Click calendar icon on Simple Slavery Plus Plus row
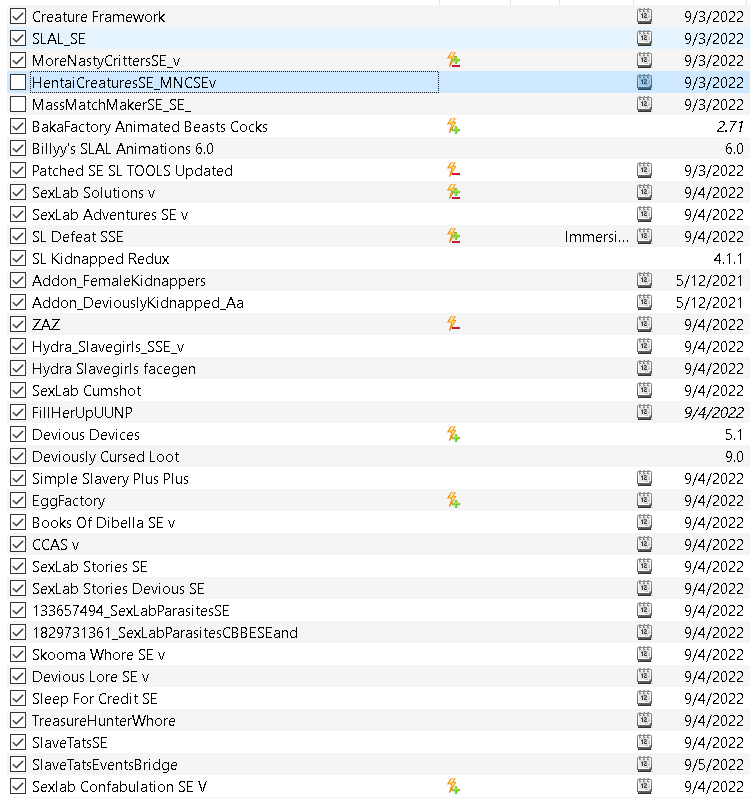The width and height of the screenshot is (750, 798). (x=644, y=478)
